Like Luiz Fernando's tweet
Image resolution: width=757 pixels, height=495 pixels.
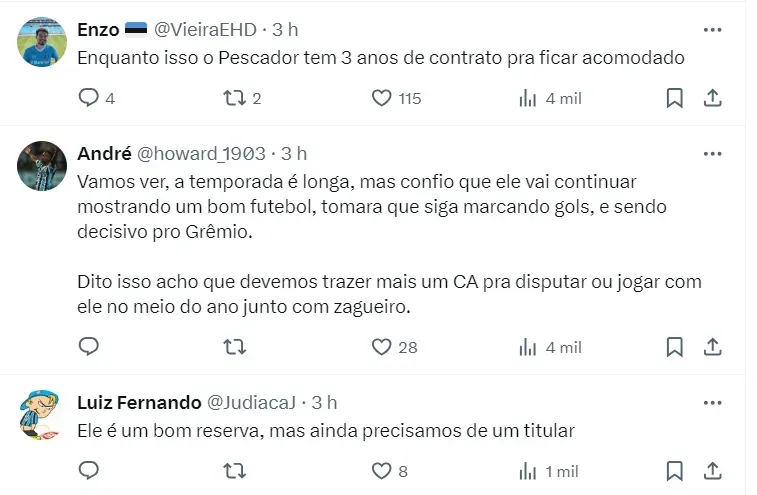tap(381, 471)
